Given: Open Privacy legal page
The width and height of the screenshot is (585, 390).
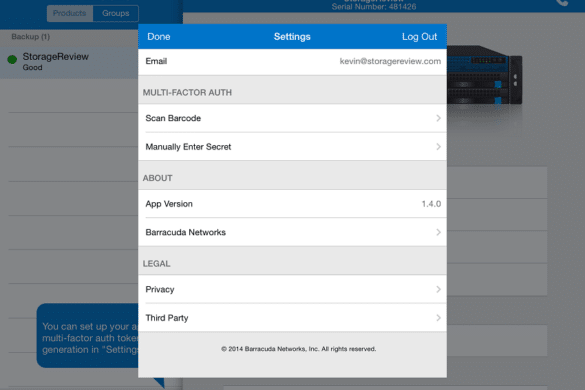Looking at the screenshot, I should (x=292, y=289).
